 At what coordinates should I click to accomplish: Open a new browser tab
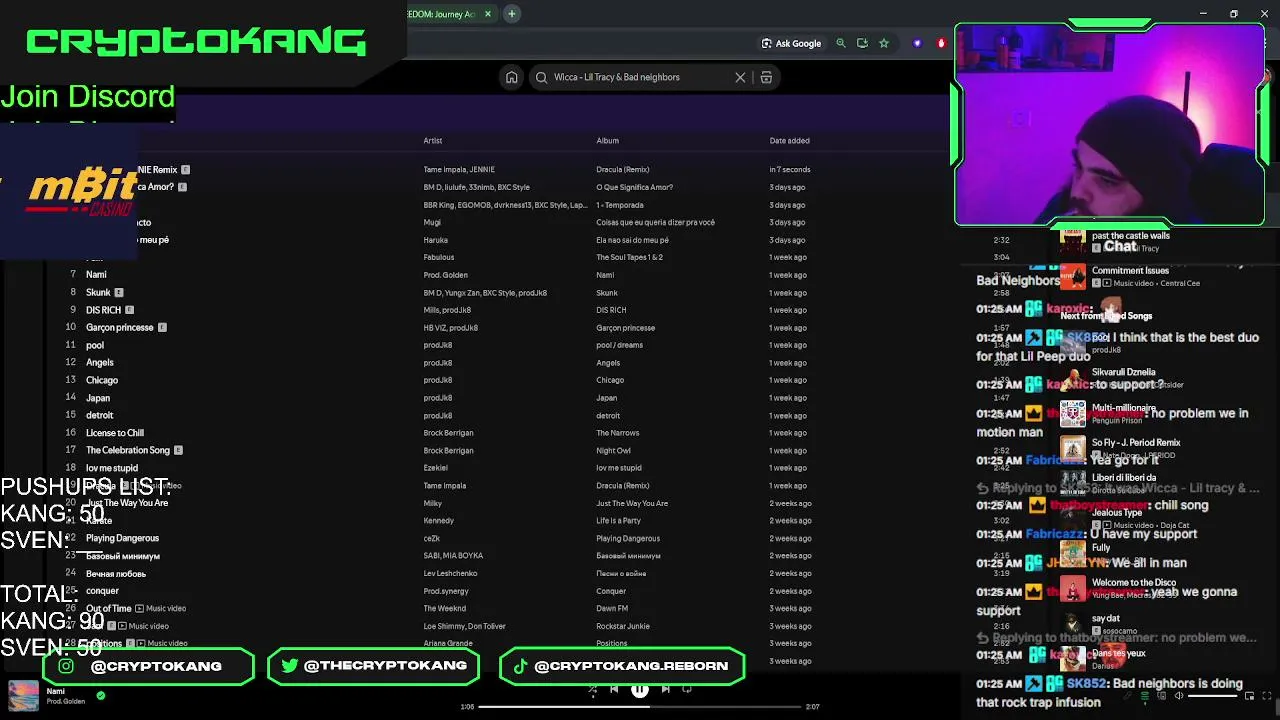pyautogui.click(x=511, y=14)
